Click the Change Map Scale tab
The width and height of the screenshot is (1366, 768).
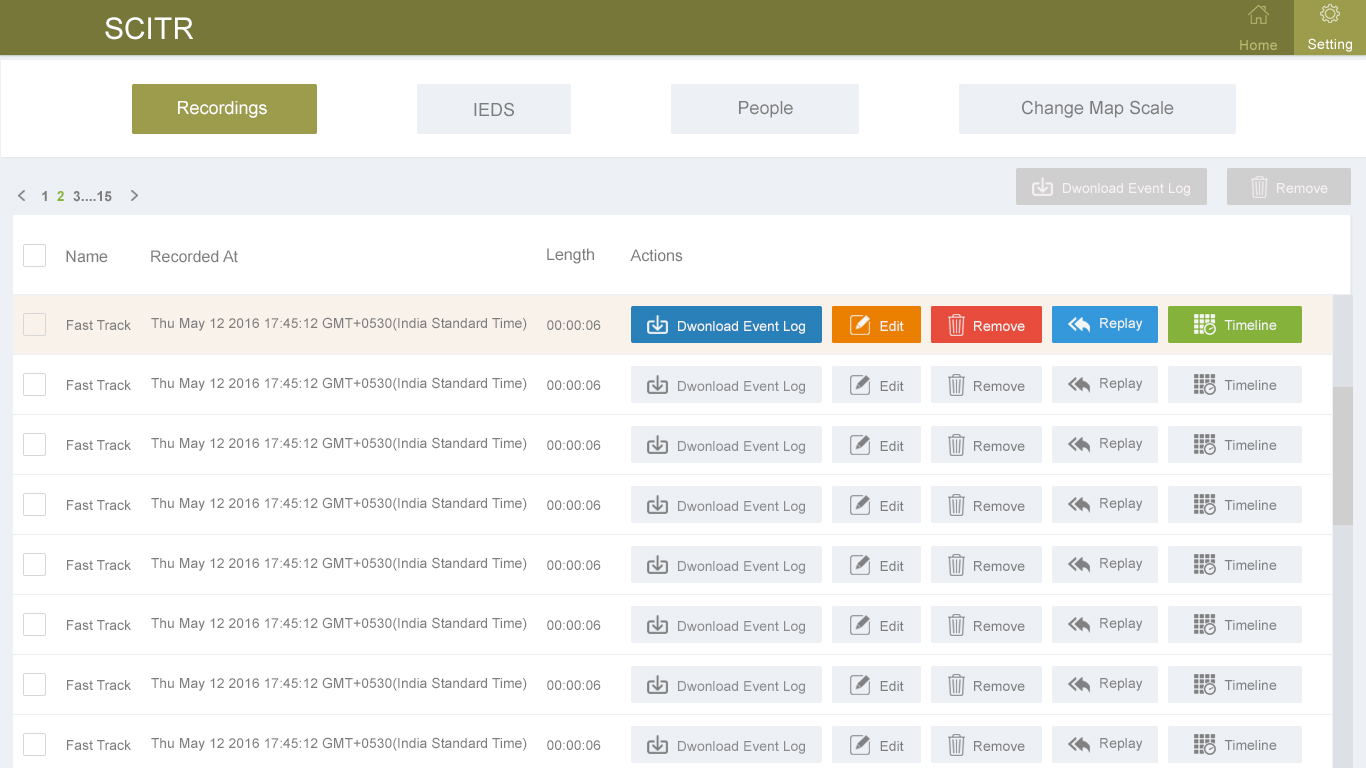tap(1097, 109)
